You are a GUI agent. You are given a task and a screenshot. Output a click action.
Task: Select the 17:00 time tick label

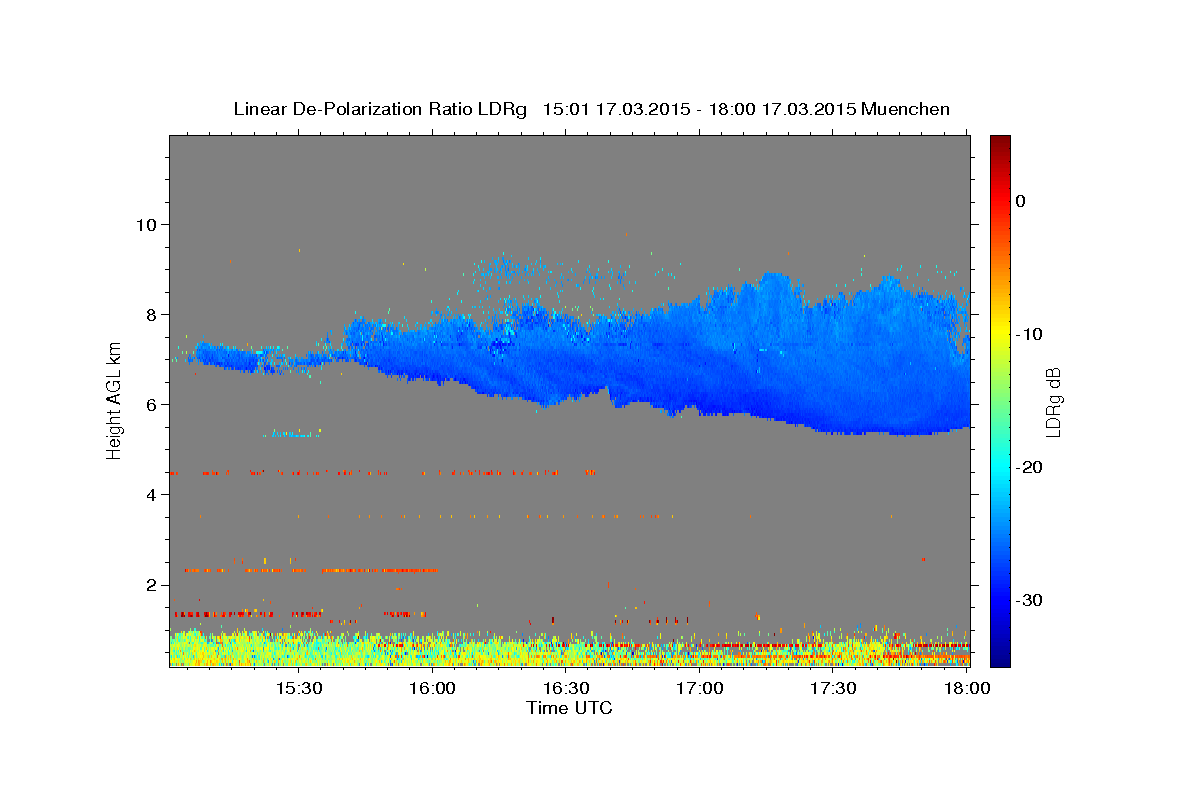pos(700,689)
